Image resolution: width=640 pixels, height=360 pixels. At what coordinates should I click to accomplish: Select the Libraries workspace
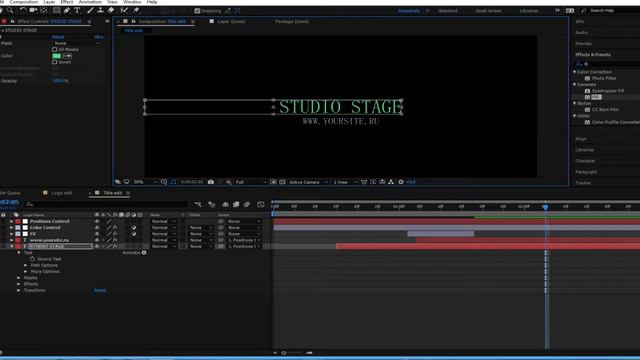529,11
